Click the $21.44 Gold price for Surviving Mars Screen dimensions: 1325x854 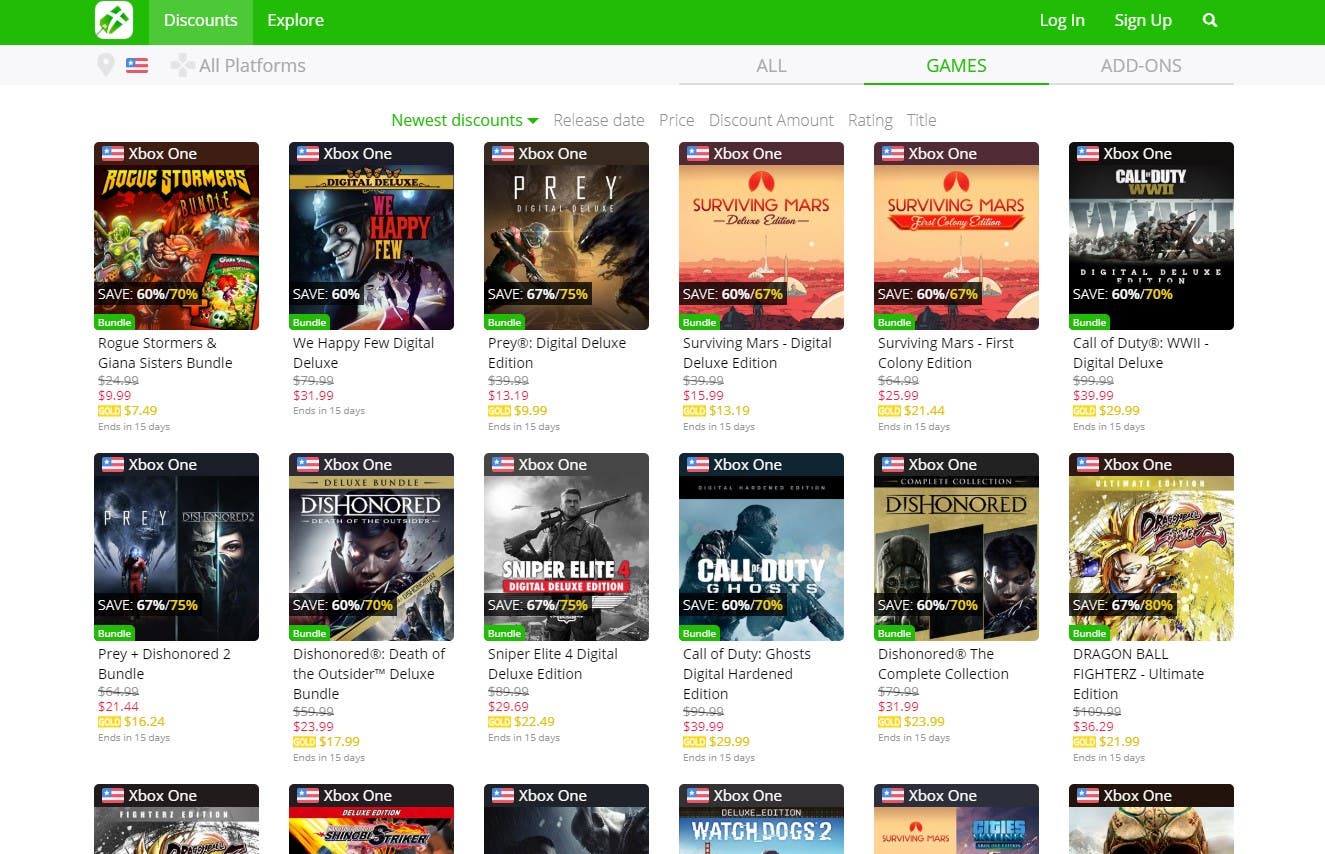click(924, 411)
